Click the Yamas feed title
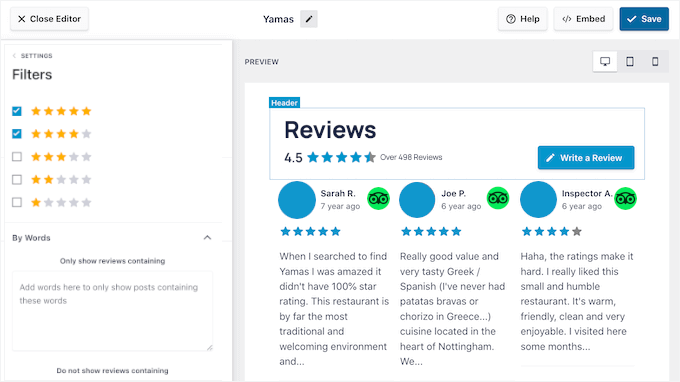This screenshot has width=680, height=382. pos(278,19)
